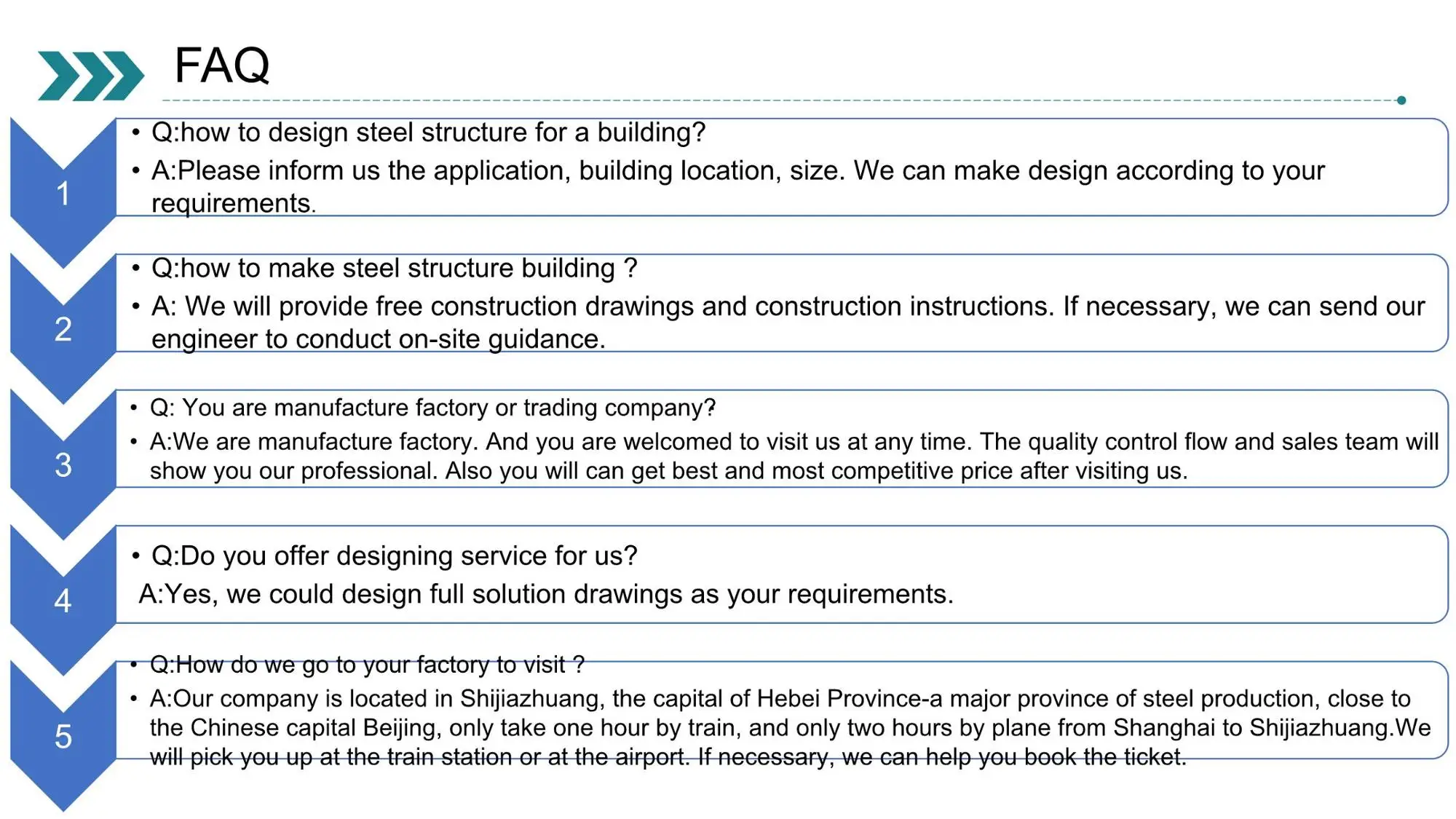Select answer about full solution drawings
This screenshot has height=819, width=1456.
pos(546,595)
